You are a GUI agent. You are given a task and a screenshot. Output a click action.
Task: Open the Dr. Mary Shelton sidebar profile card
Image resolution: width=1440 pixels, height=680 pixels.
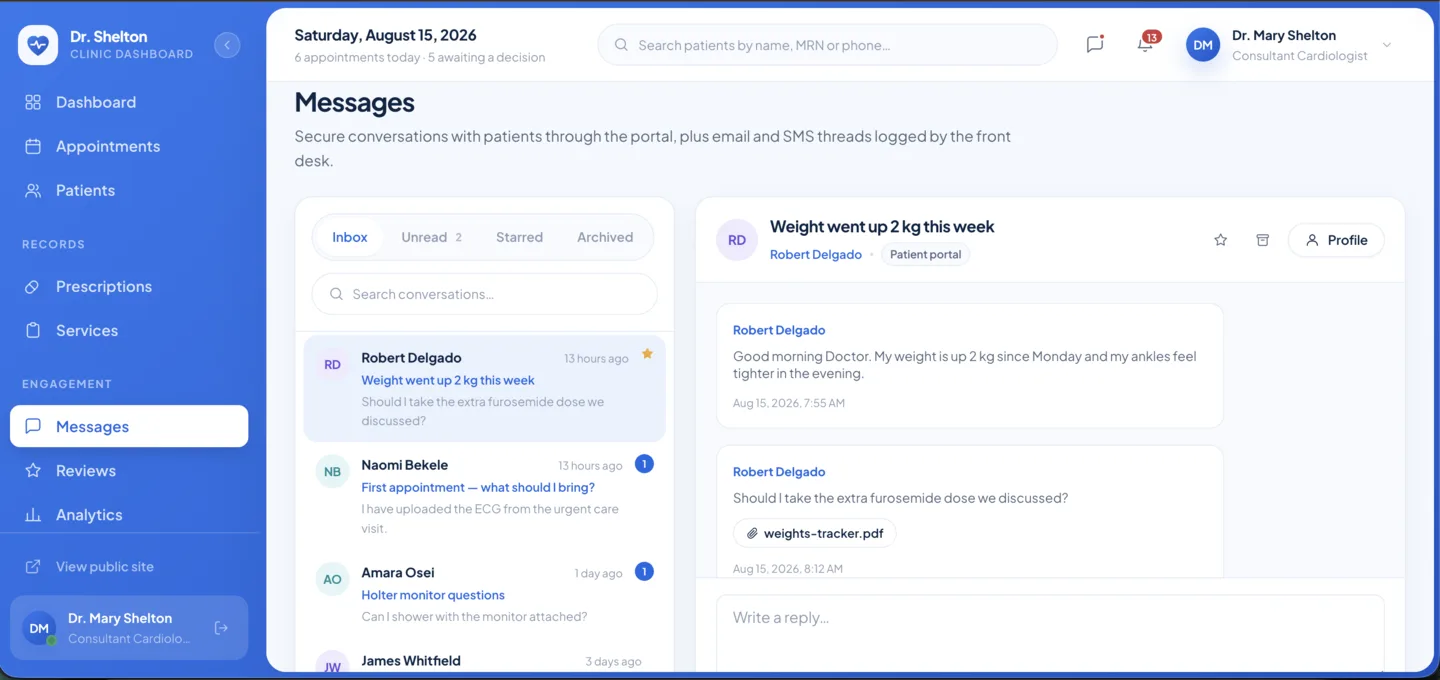(x=129, y=628)
